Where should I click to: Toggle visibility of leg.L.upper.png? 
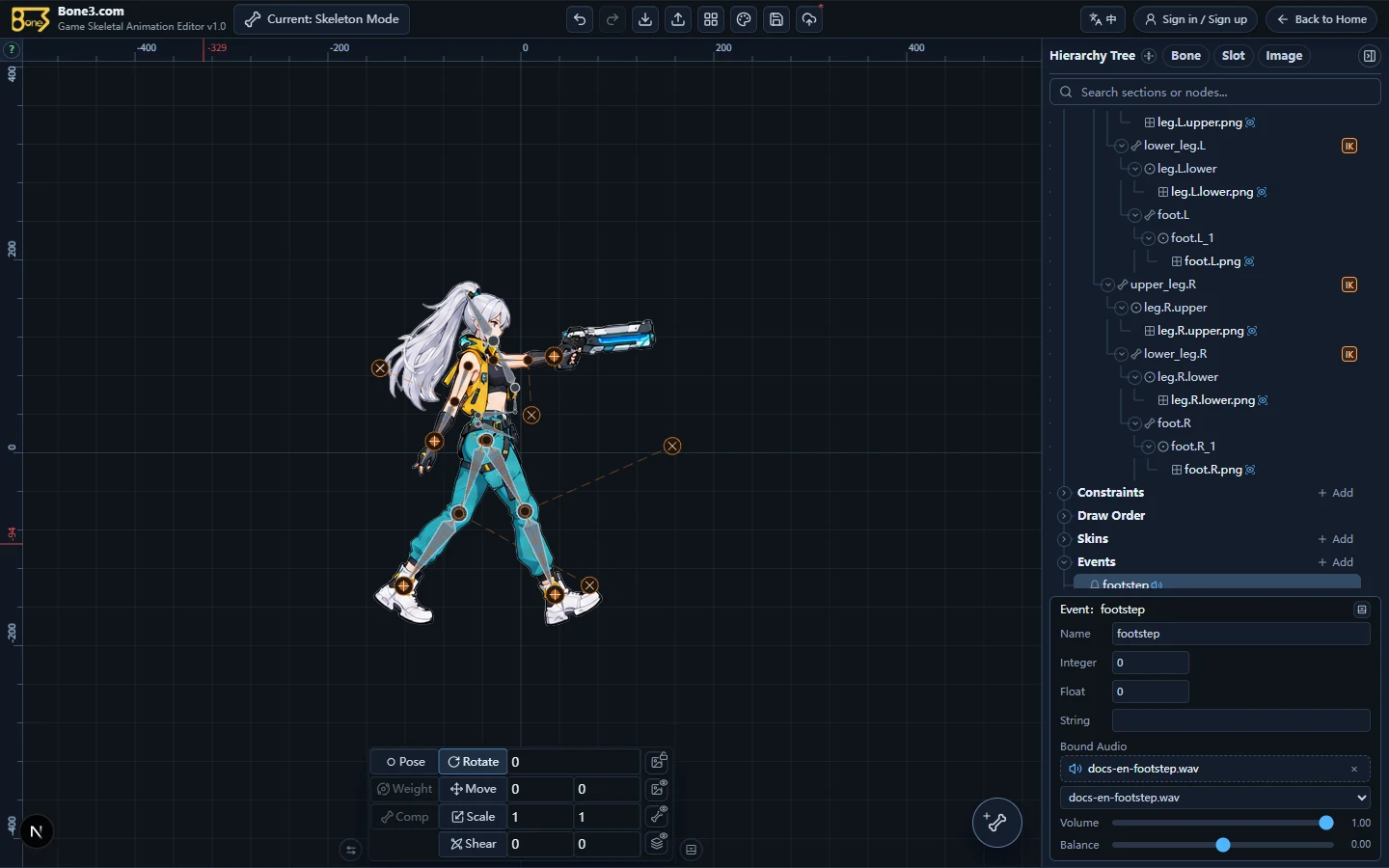tap(1250, 122)
